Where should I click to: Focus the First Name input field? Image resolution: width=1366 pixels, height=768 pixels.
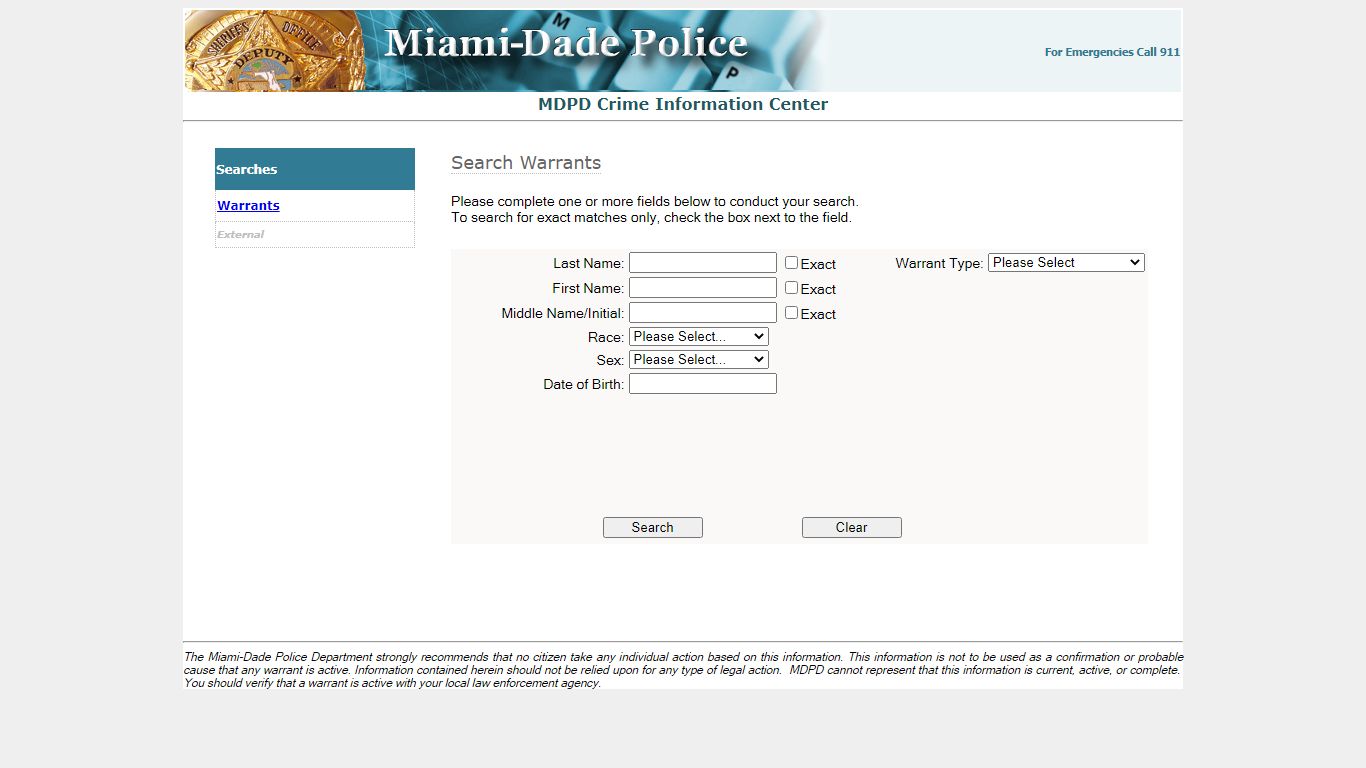click(x=702, y=288)
